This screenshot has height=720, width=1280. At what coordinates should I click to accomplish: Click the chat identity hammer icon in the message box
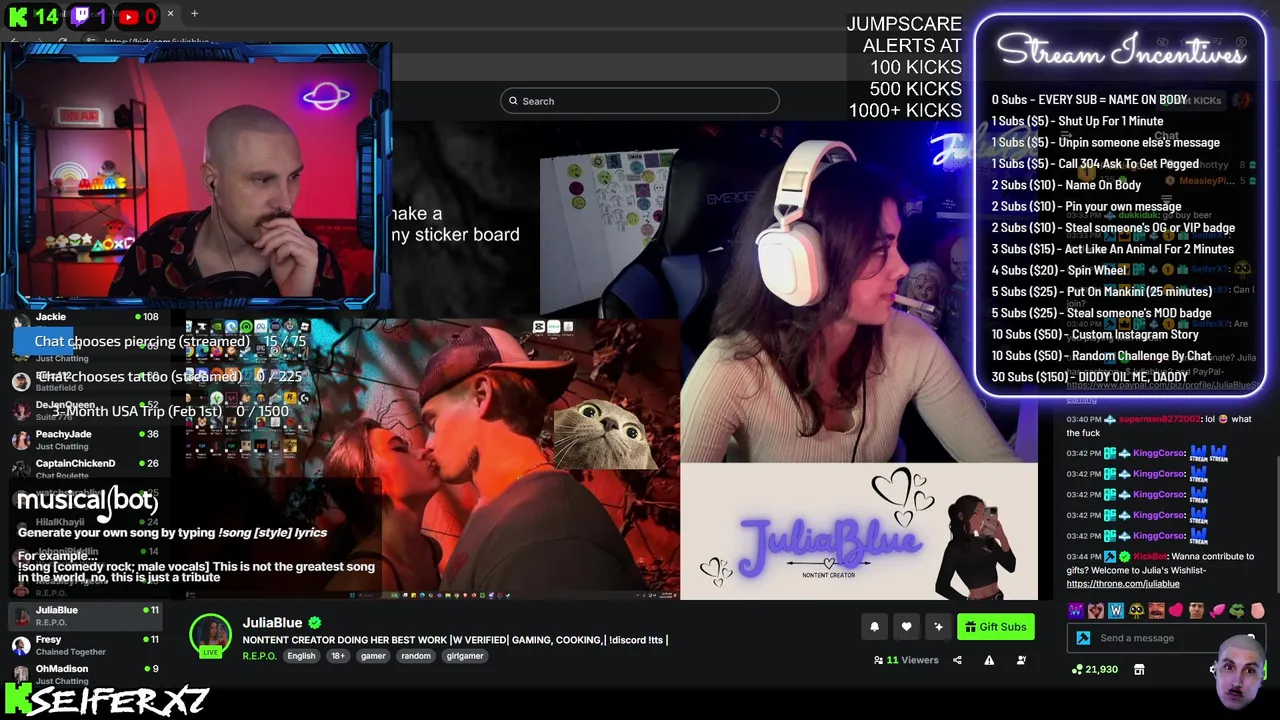coord(1084,638)
